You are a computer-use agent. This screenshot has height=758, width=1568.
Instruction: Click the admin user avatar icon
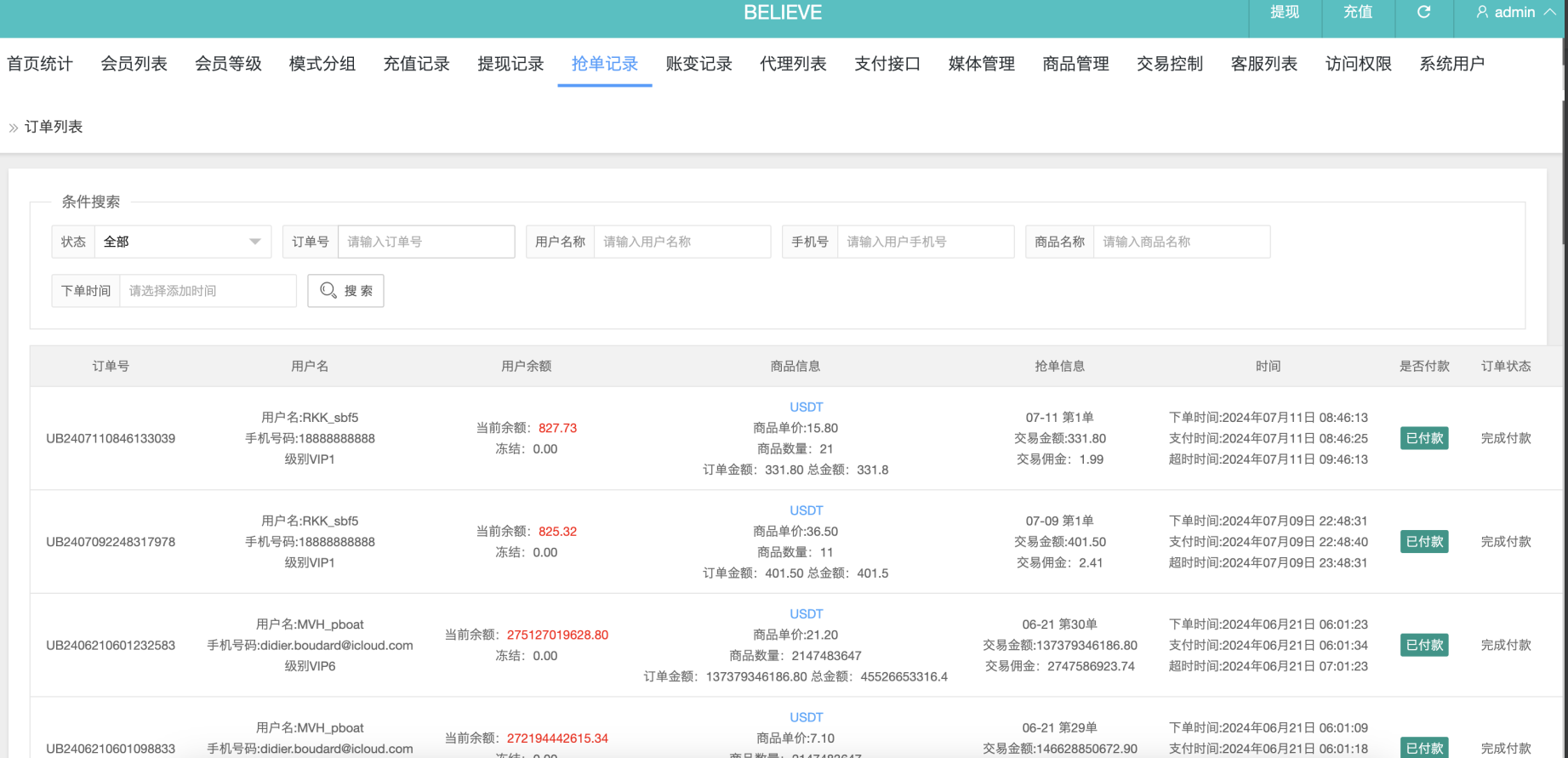click(1482, 12)
